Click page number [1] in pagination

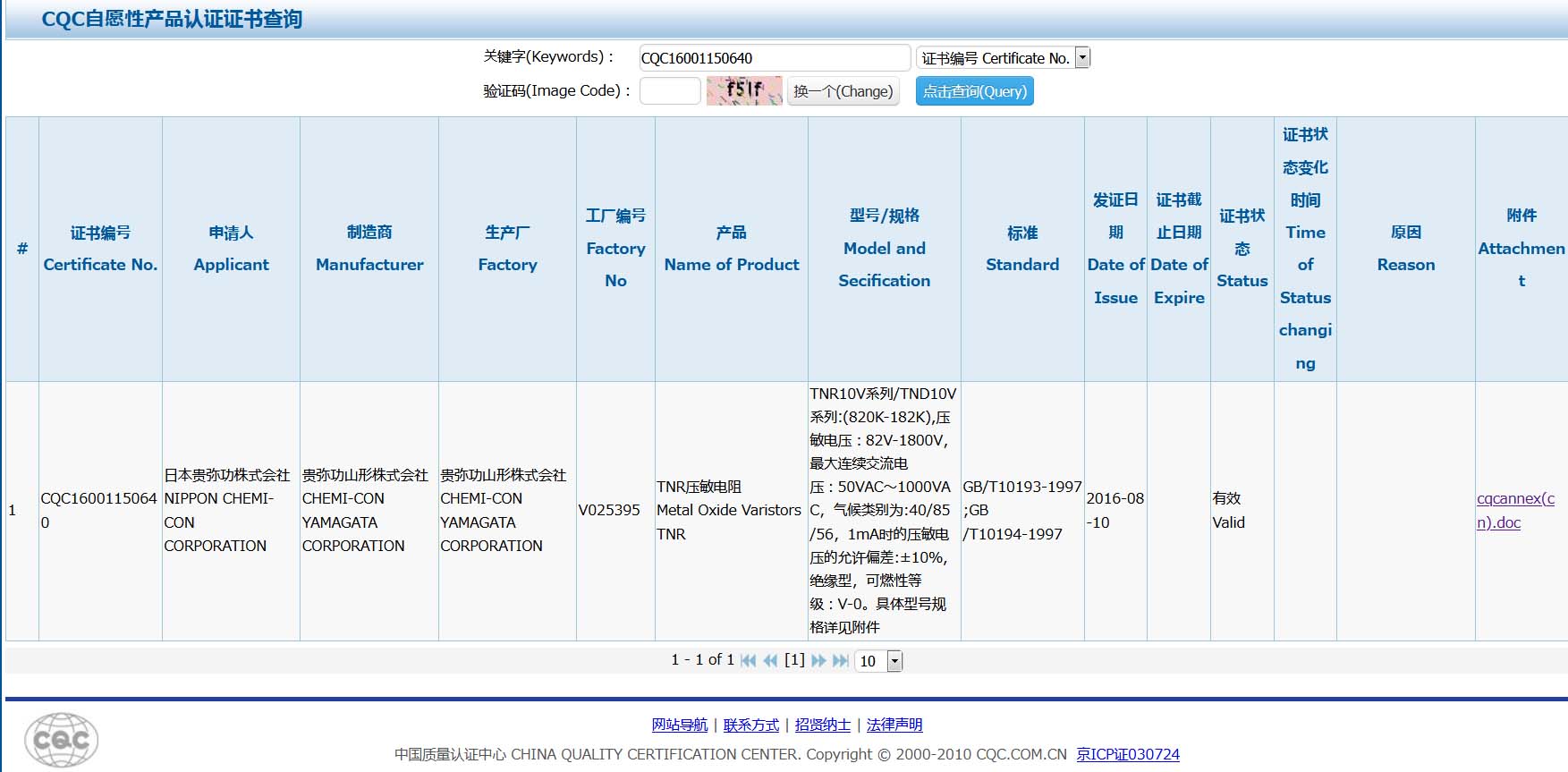[794, 660]
